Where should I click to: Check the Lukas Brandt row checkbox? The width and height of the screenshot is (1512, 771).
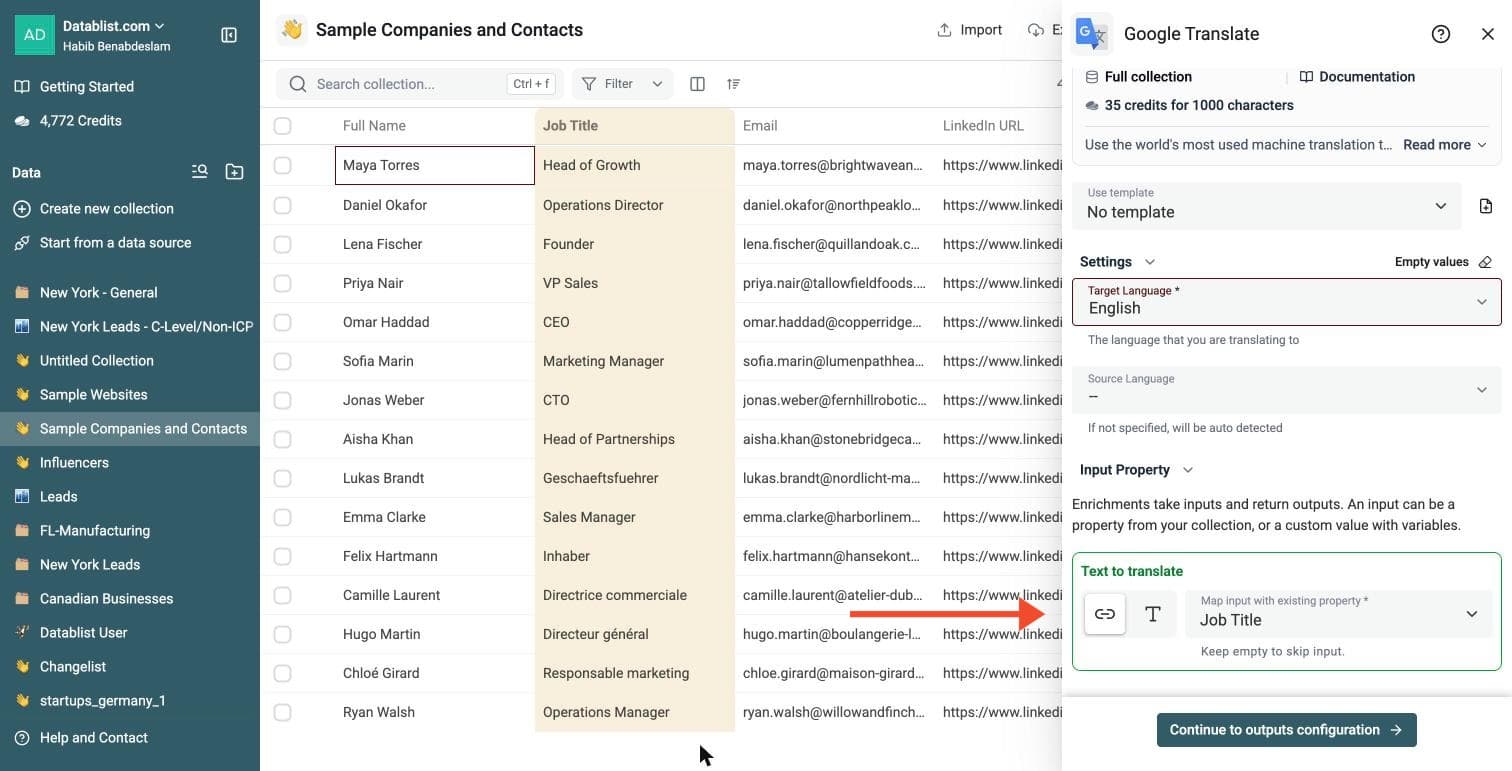point(283,478)
